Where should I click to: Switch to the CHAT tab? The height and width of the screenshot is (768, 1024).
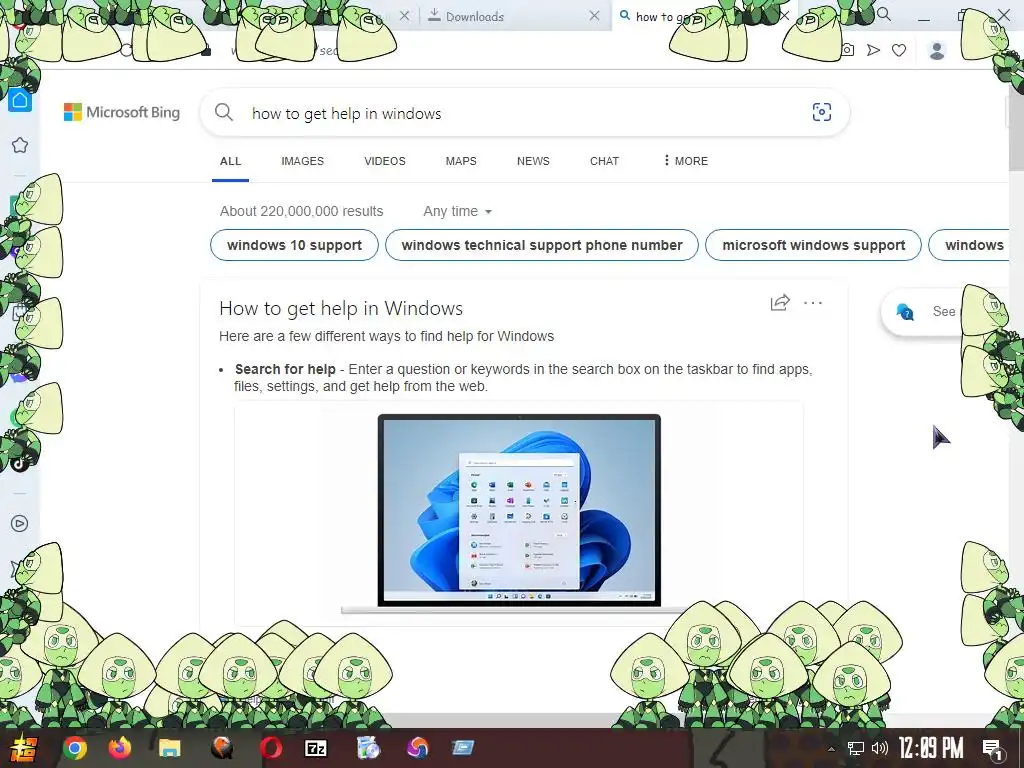[x=604, y=161]
